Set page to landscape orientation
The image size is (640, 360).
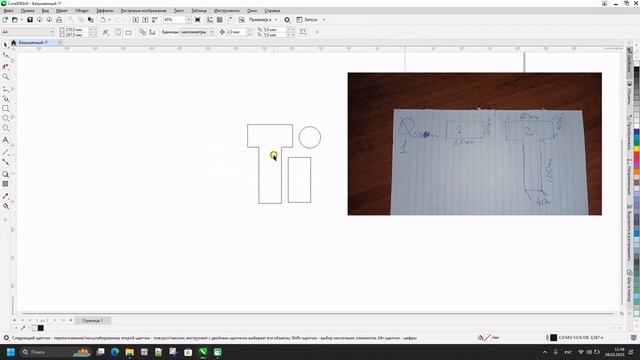tap(128, 32)
